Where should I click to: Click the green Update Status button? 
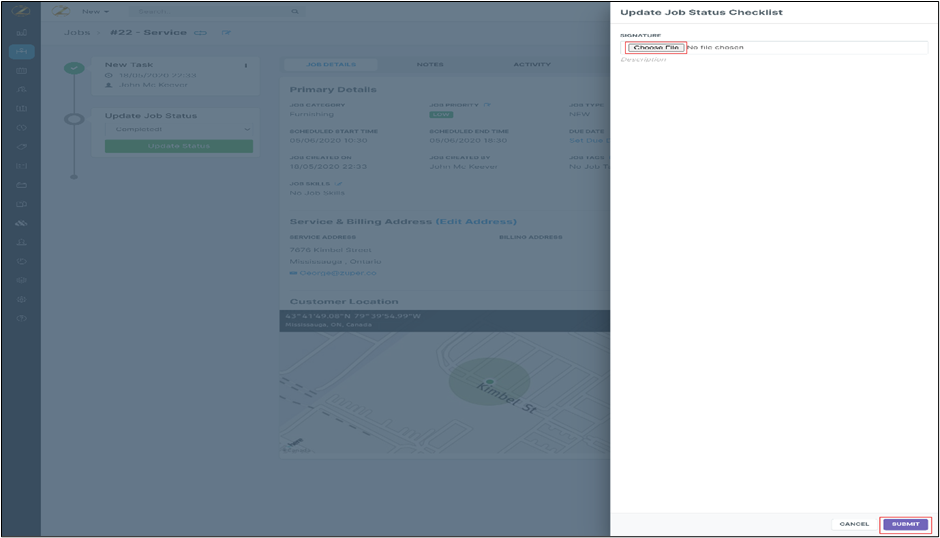[179, 146]
